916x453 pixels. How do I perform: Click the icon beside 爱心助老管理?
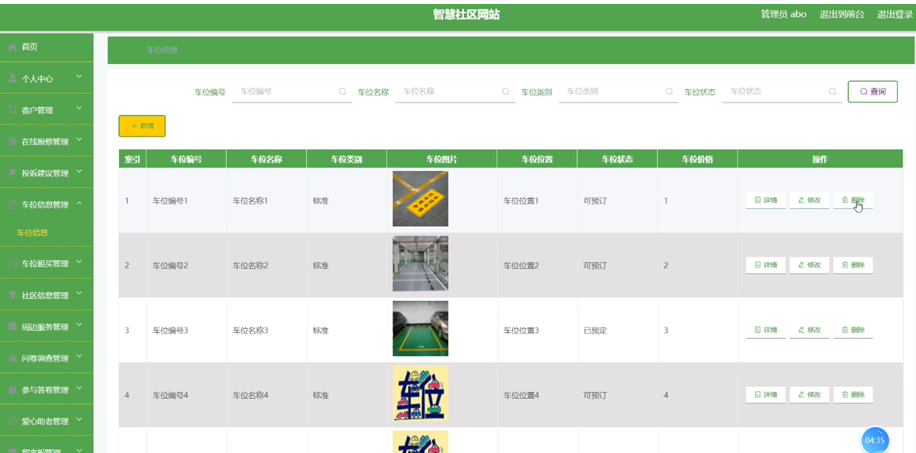point(12,421)
